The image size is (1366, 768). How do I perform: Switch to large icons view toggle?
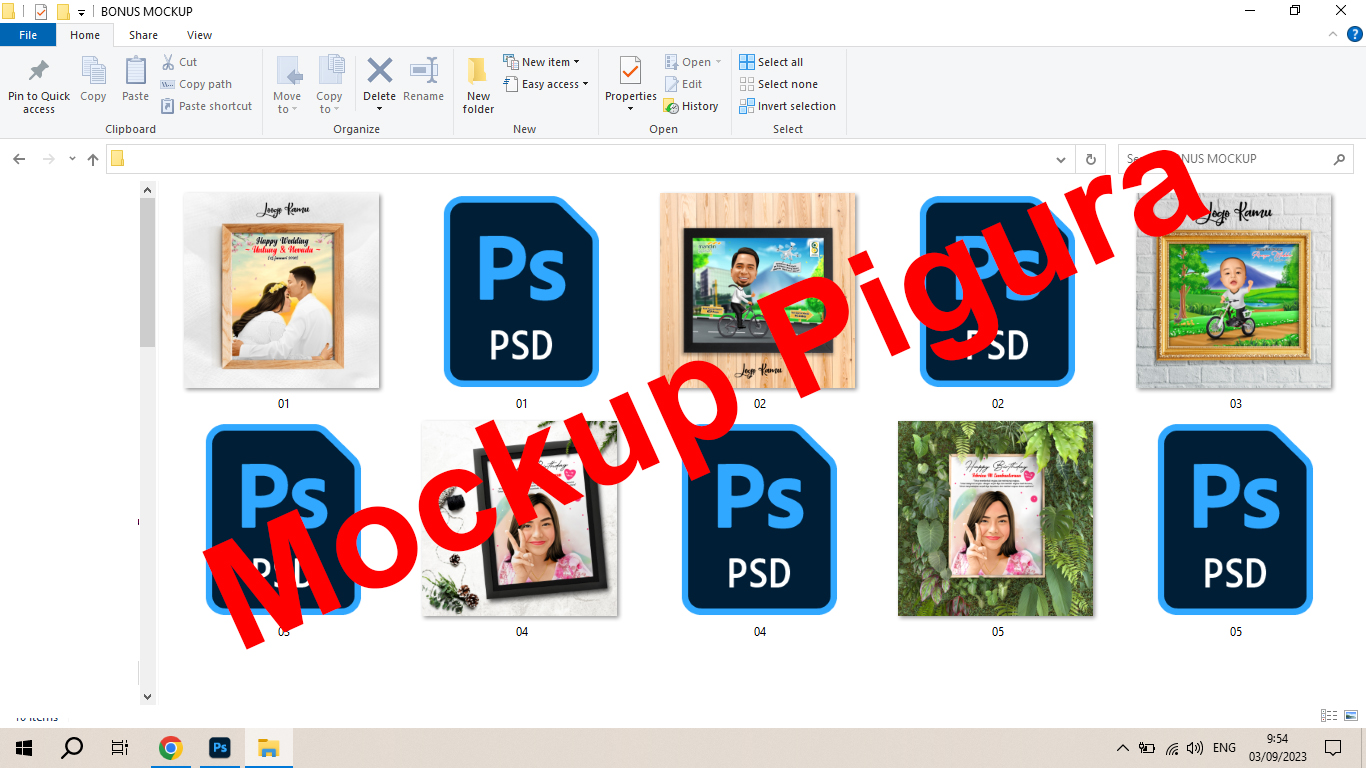click(1351, 716)
